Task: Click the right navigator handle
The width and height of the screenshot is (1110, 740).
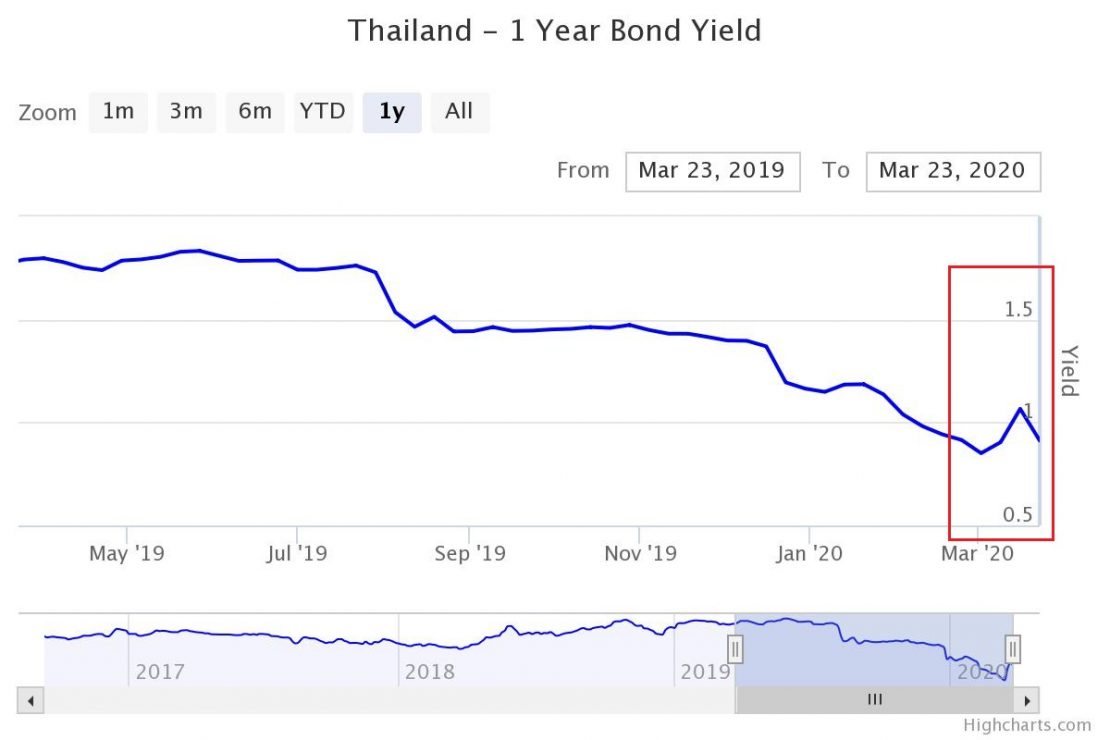Action: pyautogui.click(x=1013, y=648)
